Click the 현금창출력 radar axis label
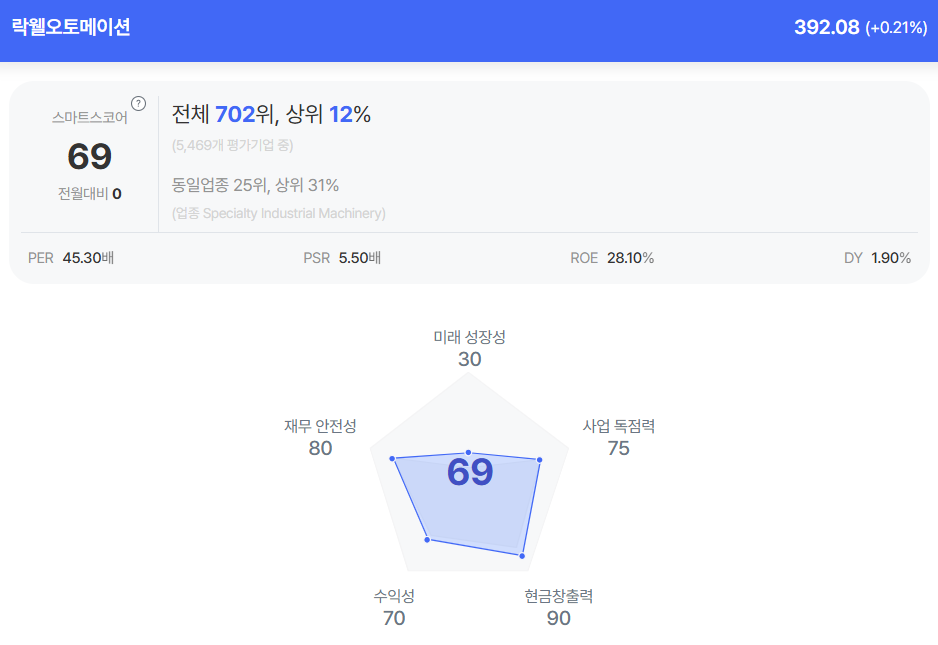The height and width of the screenshot is (645, 938). pyautogui.click(x=558, y=596)
